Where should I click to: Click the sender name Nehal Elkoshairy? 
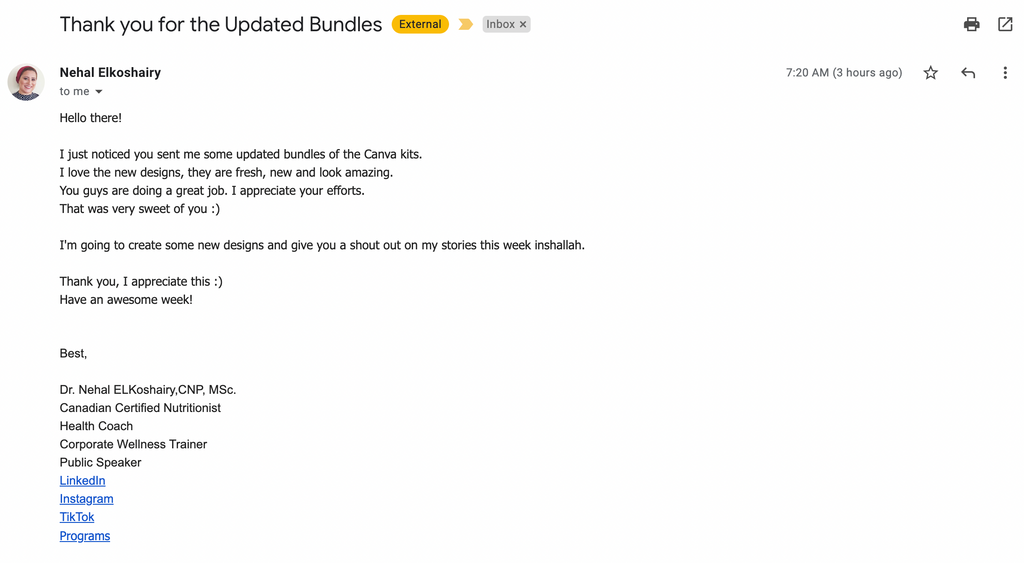coord(110,72)
